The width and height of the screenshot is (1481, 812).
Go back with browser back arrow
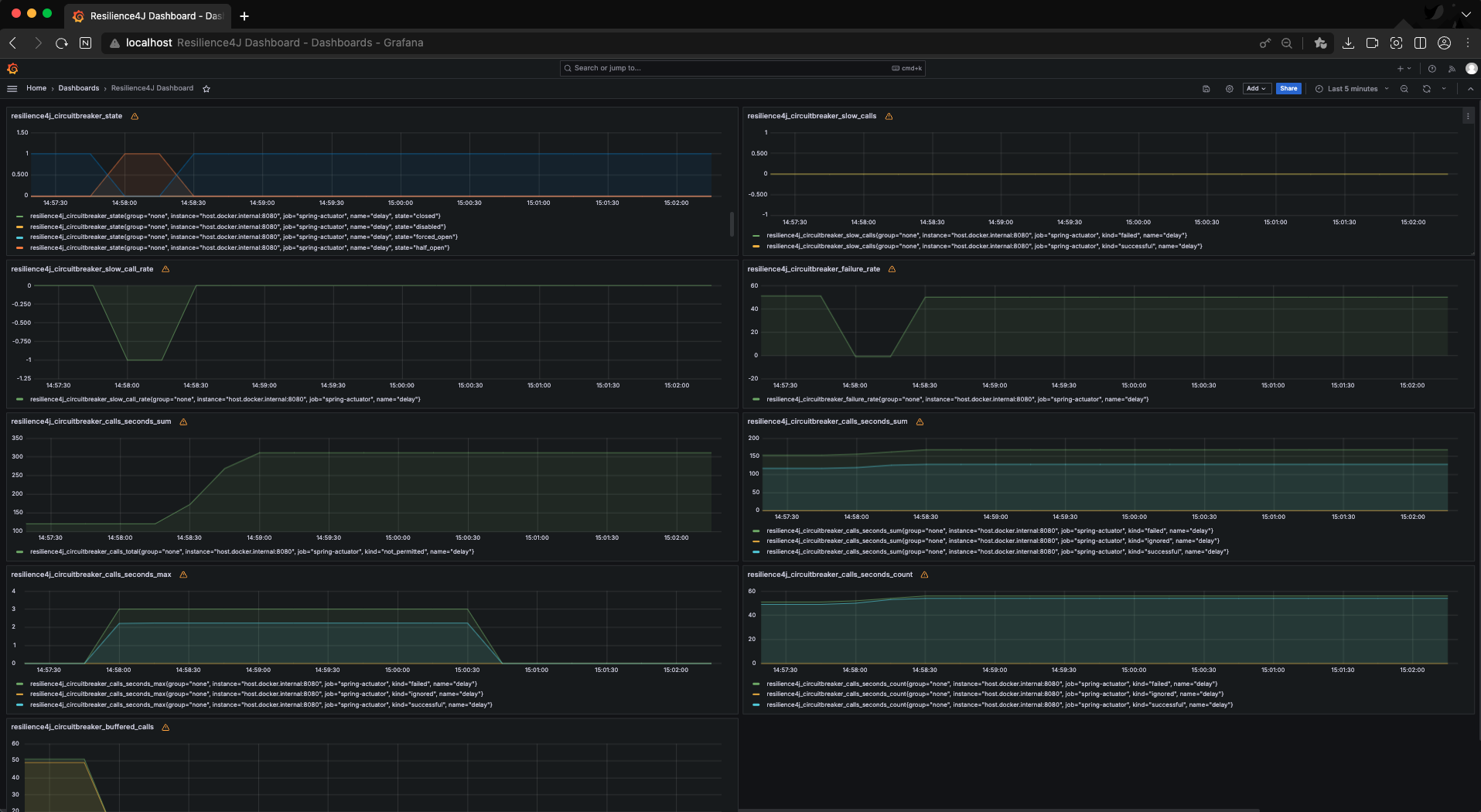tap(13, 43)
